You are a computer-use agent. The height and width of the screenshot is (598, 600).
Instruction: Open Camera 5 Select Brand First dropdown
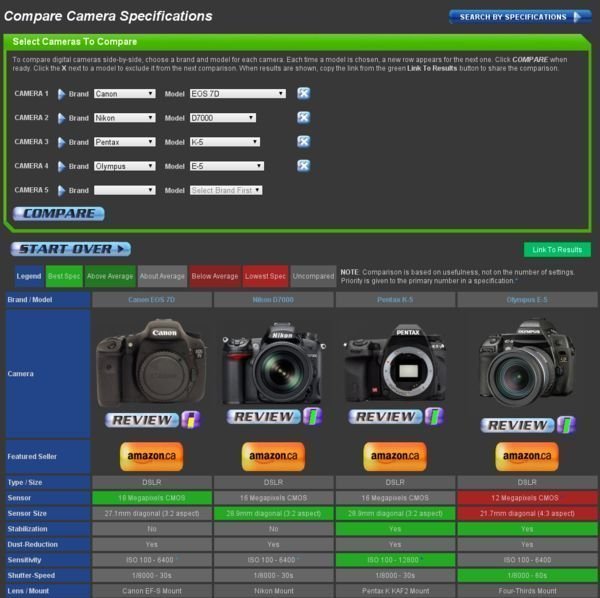point(226,190)
